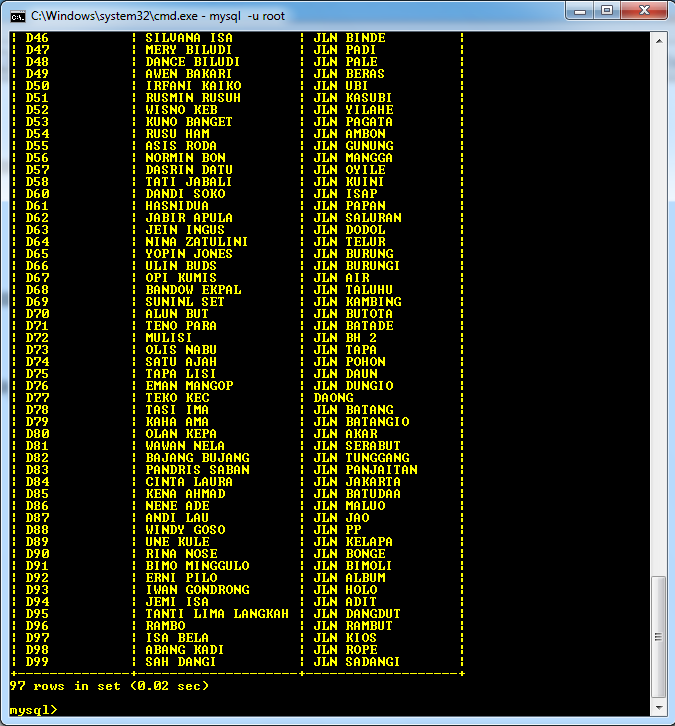This screenshot has height=726, width=675.
Task: Select the address JLN KASUBI
Action: [353, 98]
